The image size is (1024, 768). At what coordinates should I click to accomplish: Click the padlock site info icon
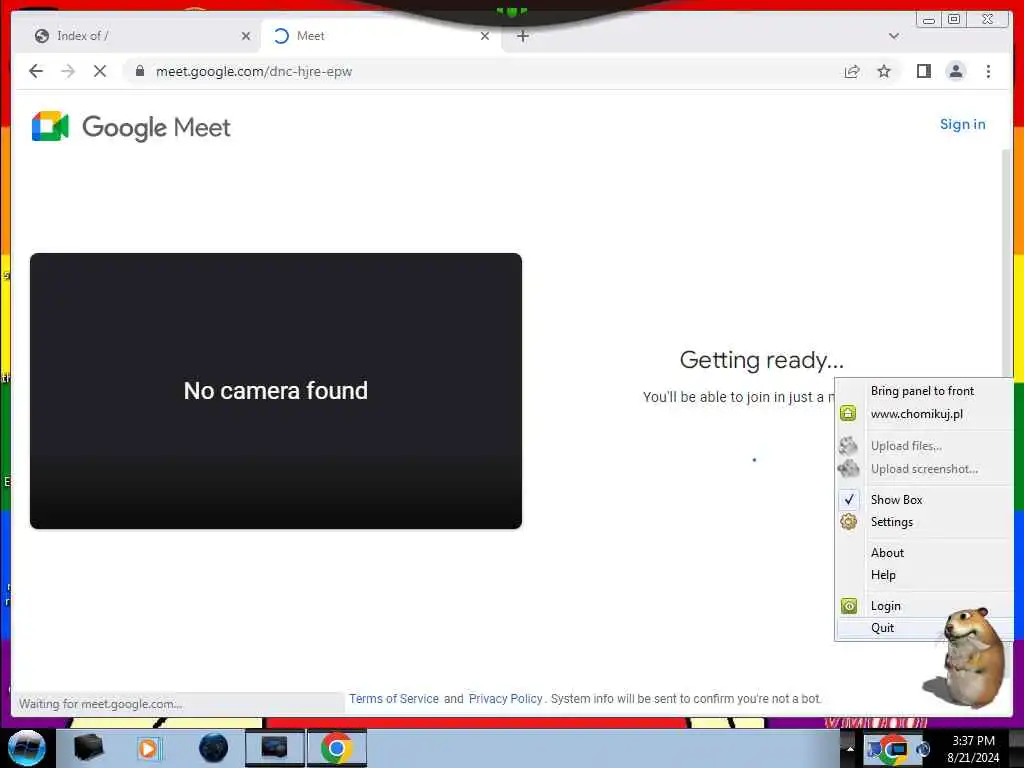coord(140,71)
